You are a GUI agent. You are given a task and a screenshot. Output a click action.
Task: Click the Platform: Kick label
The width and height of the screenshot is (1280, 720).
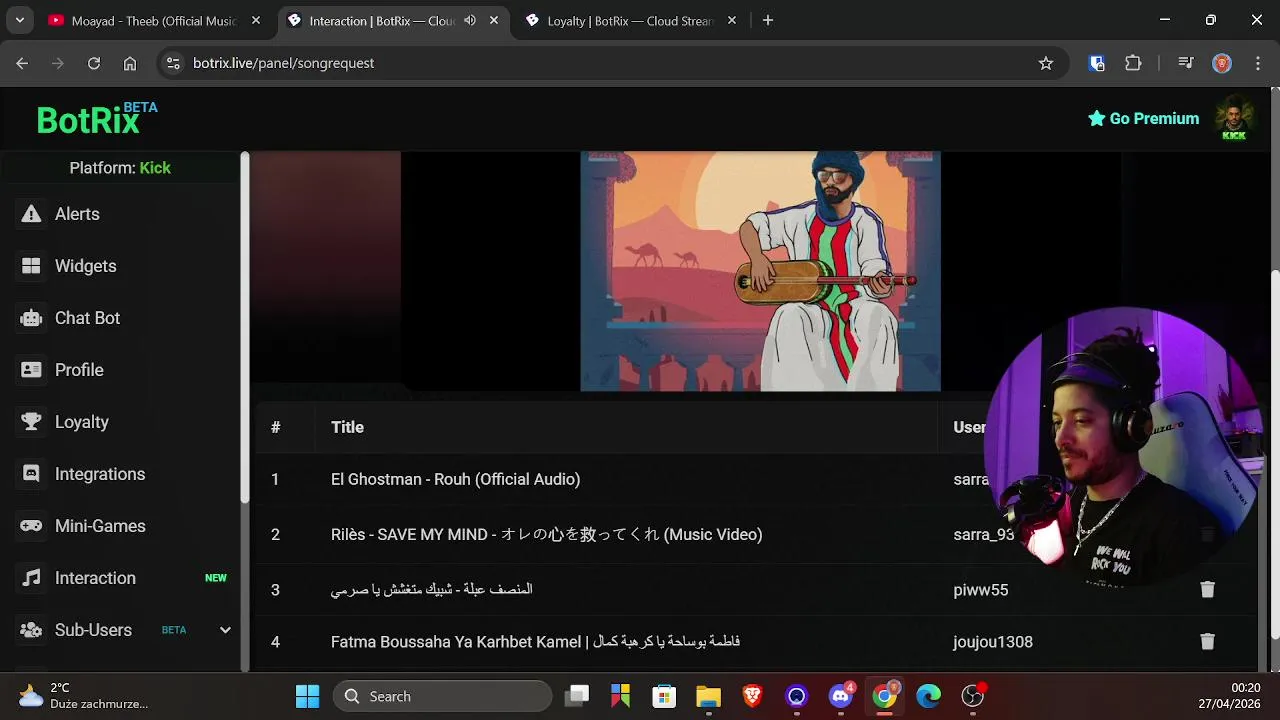pyautogui.click(x=120, y=168)
